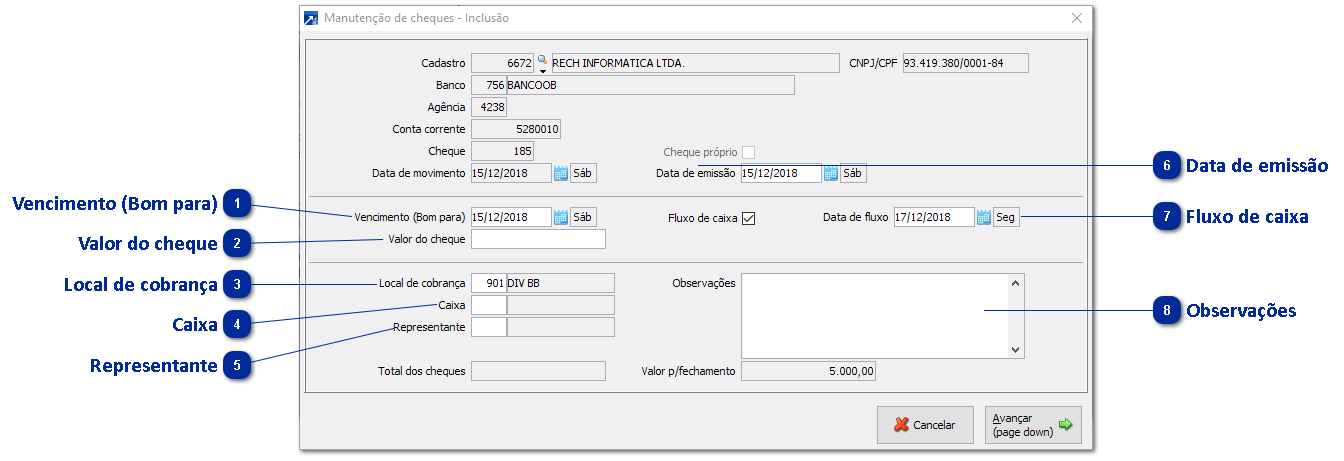Image resolution: width=1344 pixels, height=461 pixels.
Task: Click scroll up arrow in Observações box
Action: click(1016, 283)
